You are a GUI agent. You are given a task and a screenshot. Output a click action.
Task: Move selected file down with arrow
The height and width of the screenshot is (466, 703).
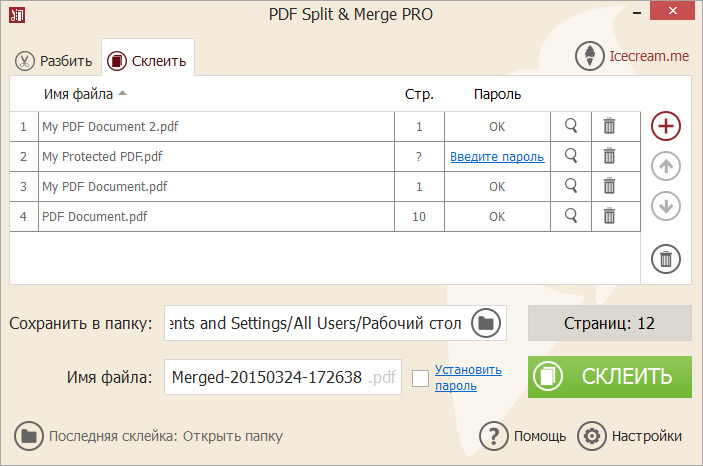(666, 206)
